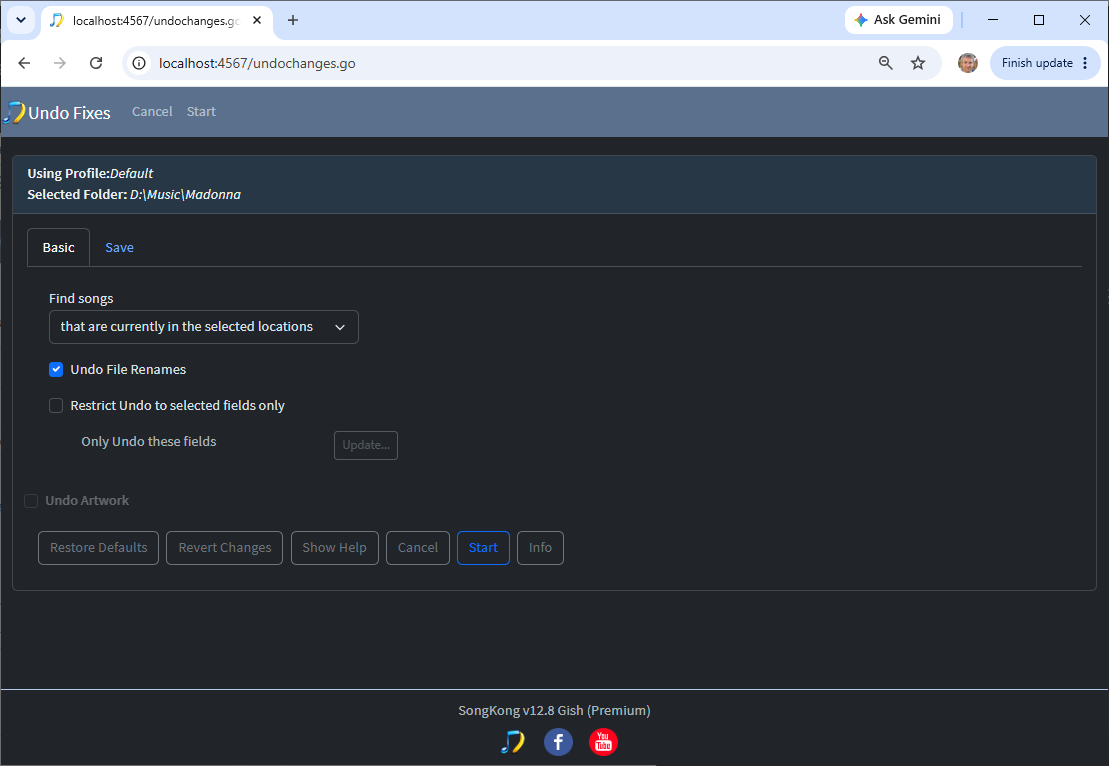The width and height of the screenshot is (1109, 766).
Task: Open the SongKong website footer icon
Action: pyautogui.click(x=513, y=742)
